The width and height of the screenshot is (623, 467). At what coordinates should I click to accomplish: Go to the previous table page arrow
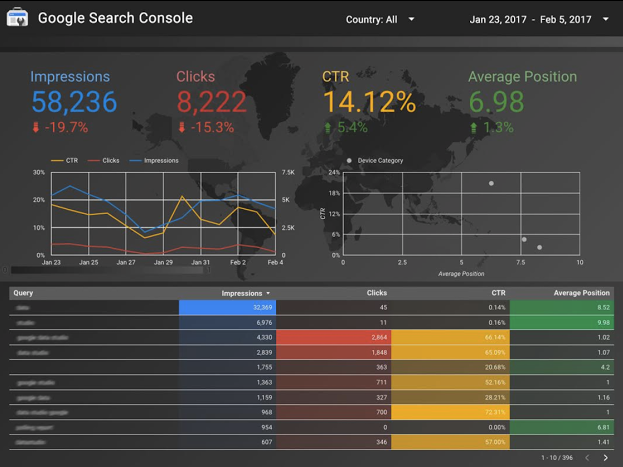coord(587,458)
